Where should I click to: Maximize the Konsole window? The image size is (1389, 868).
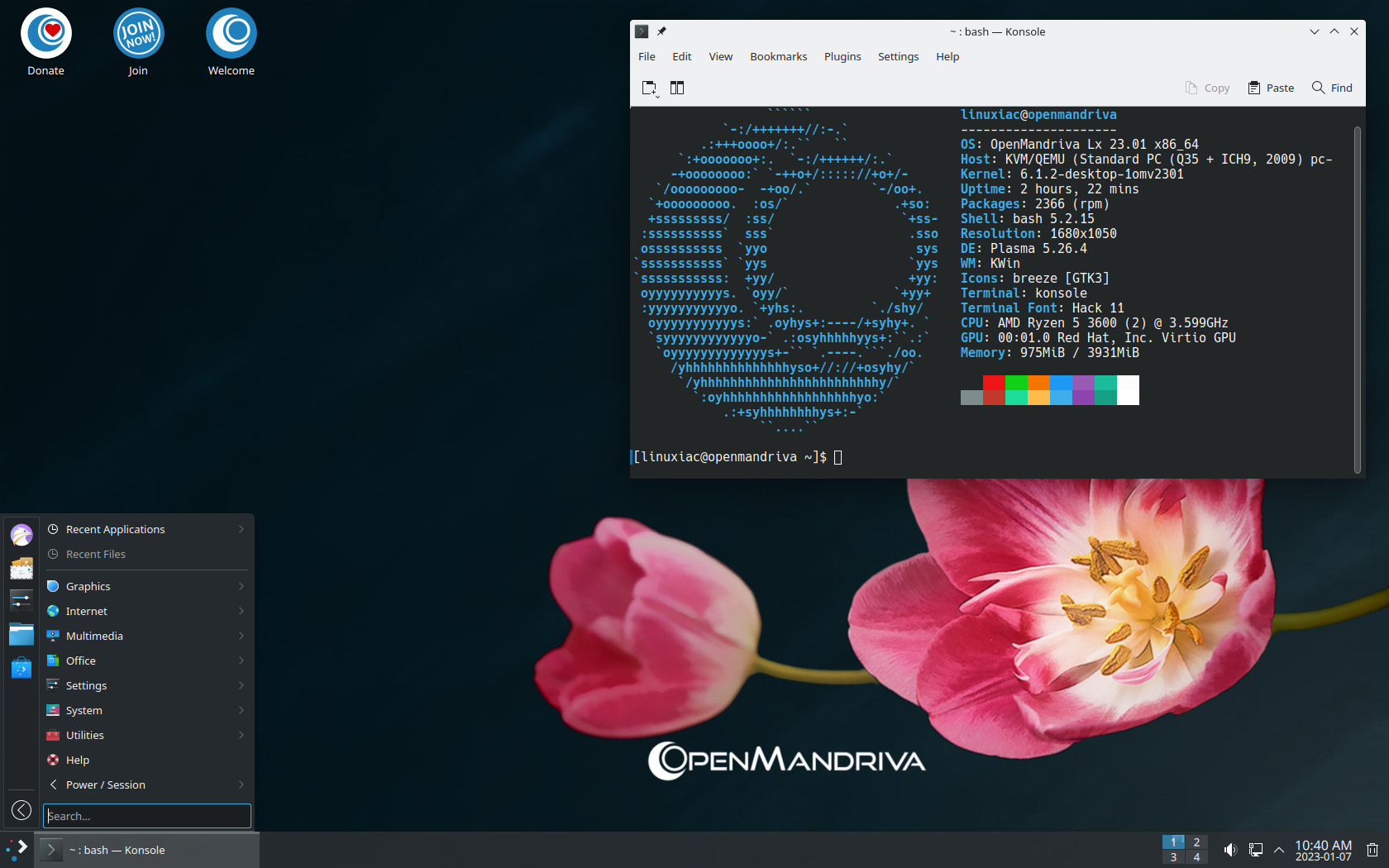(1334, 31)
